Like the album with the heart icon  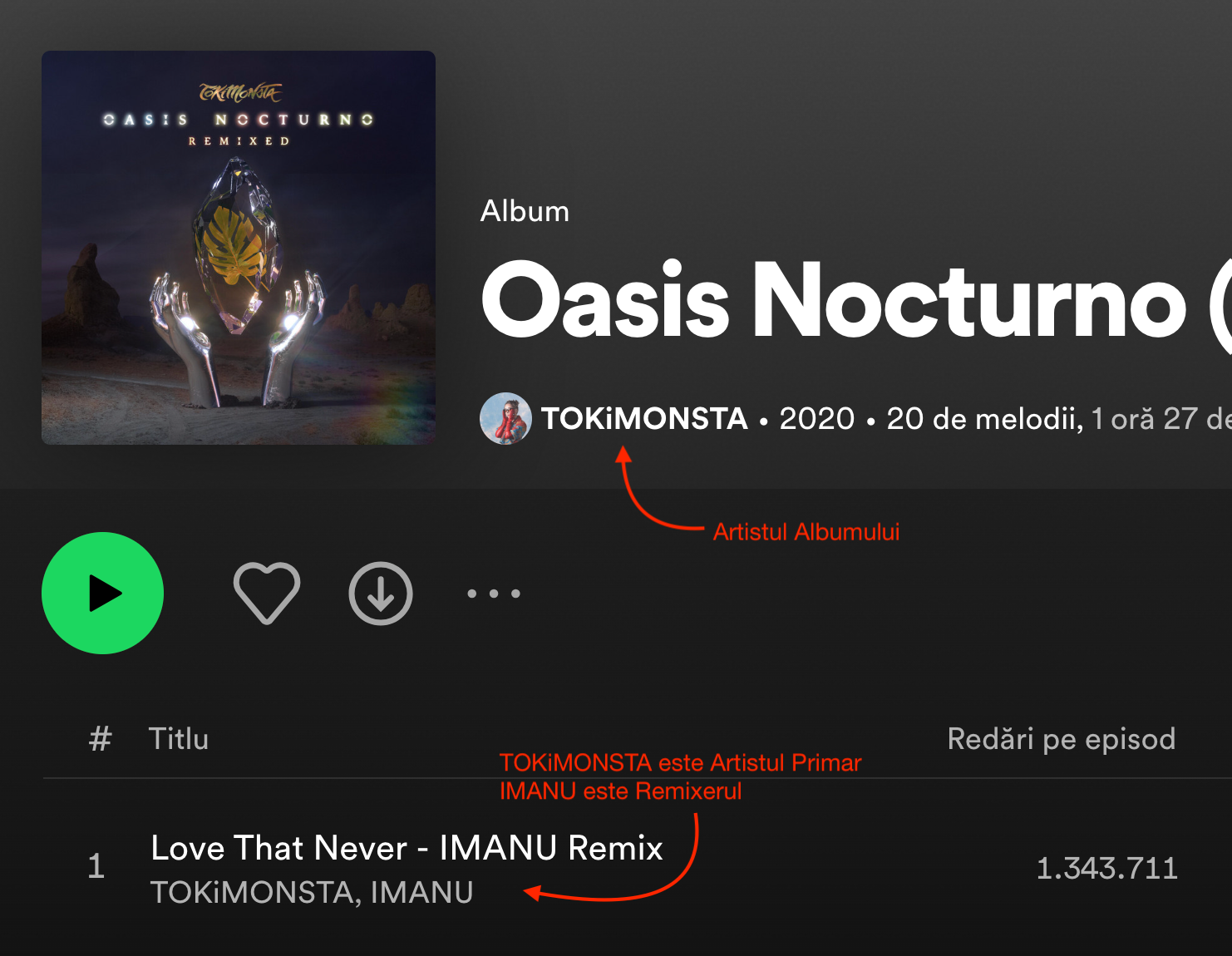(267, 593)
